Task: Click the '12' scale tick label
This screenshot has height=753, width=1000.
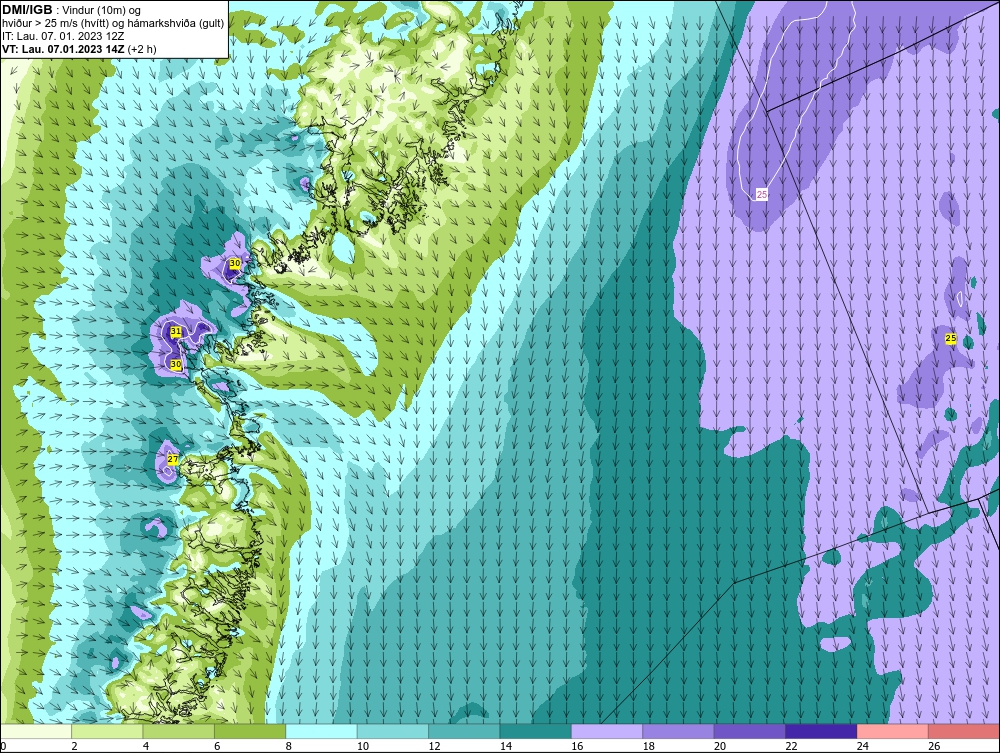Action: pyautogui.click(x=434, y=746)
